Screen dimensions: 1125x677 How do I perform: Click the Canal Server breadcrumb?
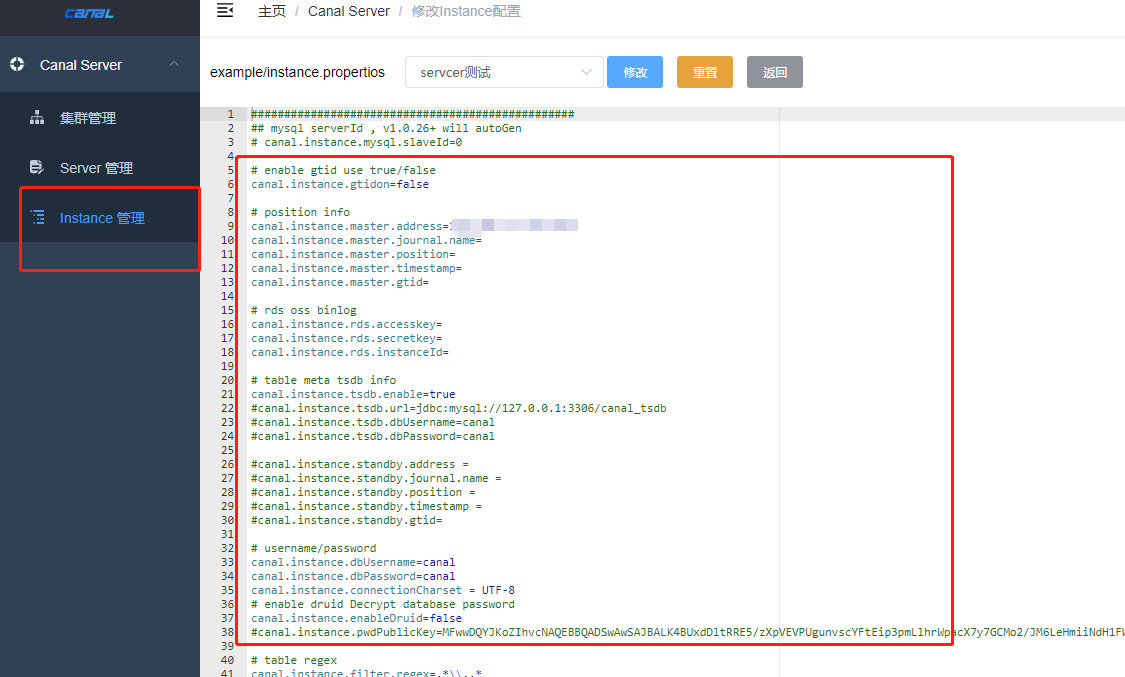click(349, 11)
